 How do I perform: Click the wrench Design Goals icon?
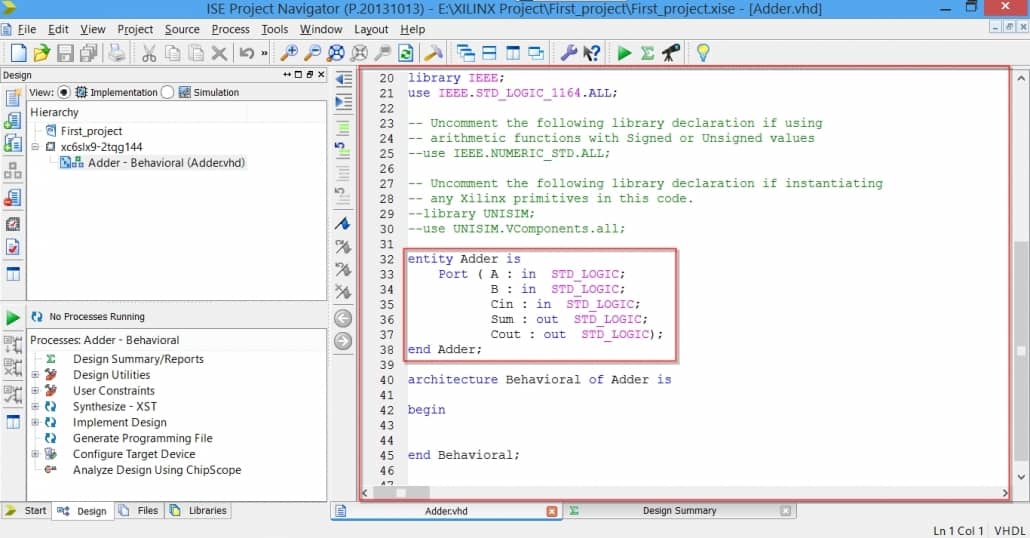pyautogui.click(x=567, y=53)
